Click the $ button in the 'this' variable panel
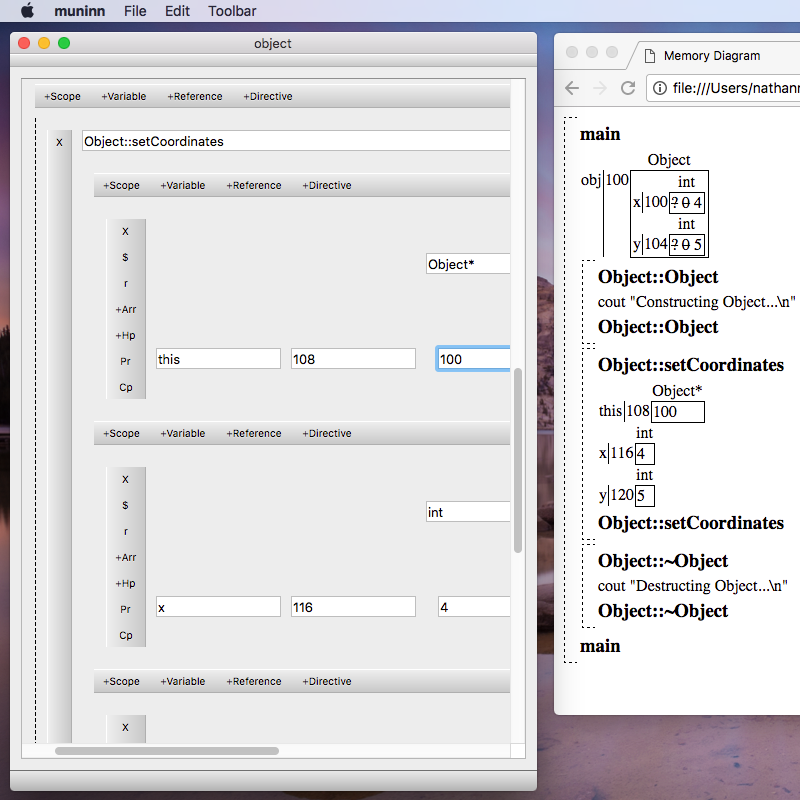The width and height of the screenshot is (800, 800). click(125, 257)
